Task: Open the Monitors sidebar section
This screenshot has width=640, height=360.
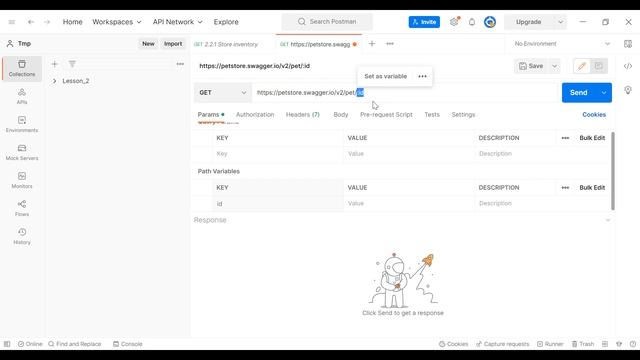Action: [22, 180]
